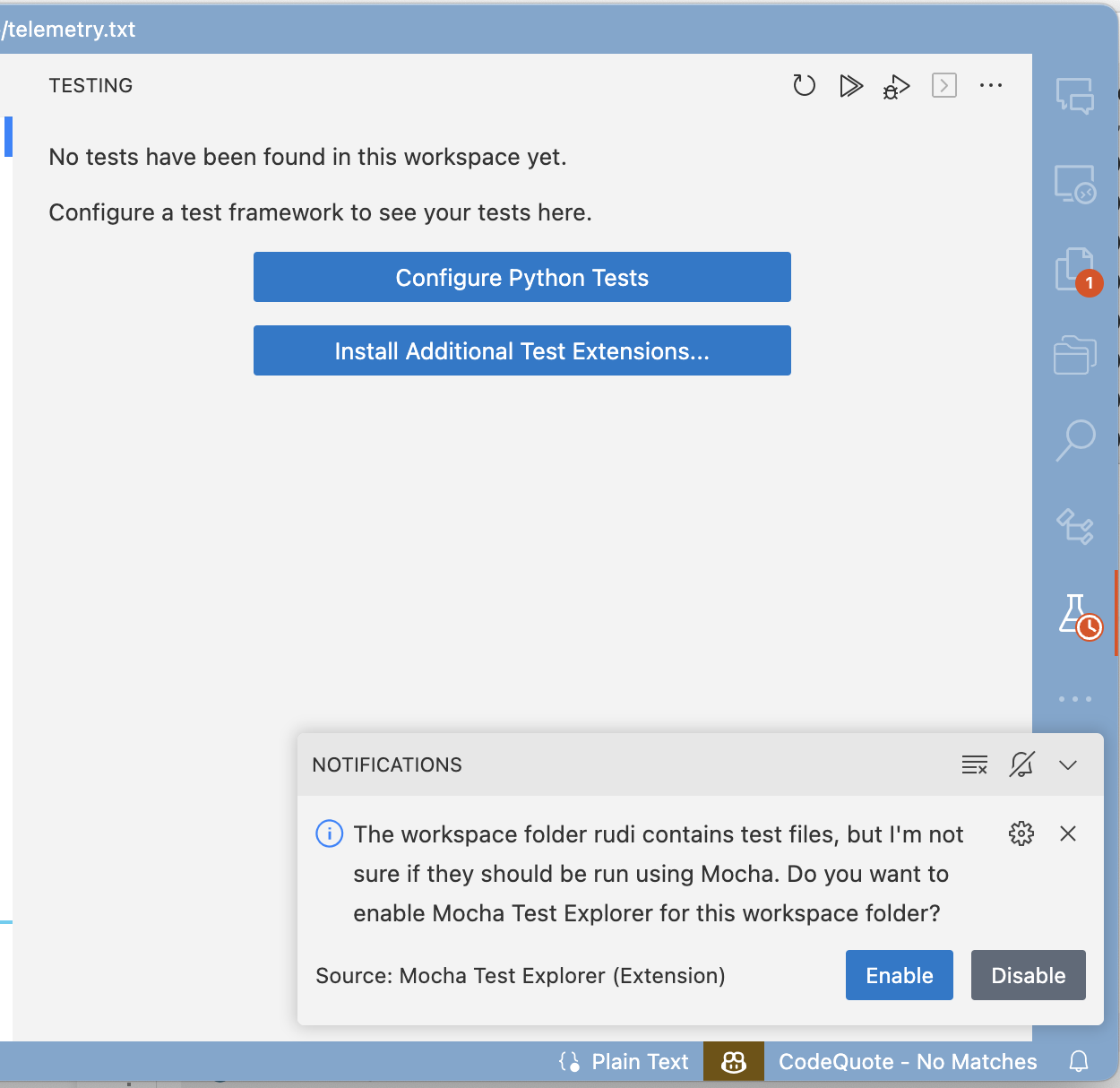Open the Remote Explorer sidebar icon
Image resolution: width=1120 pixels, height=1088 pixels.
tap(1074, 182)
